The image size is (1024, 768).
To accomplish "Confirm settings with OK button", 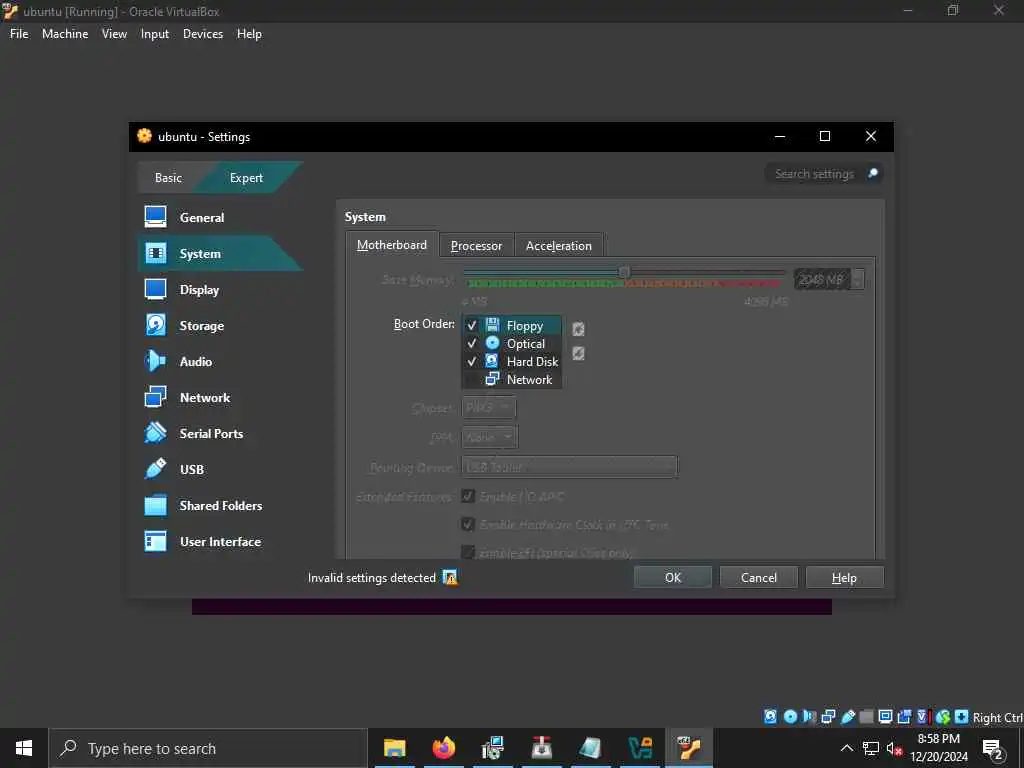I will (673, 577).
